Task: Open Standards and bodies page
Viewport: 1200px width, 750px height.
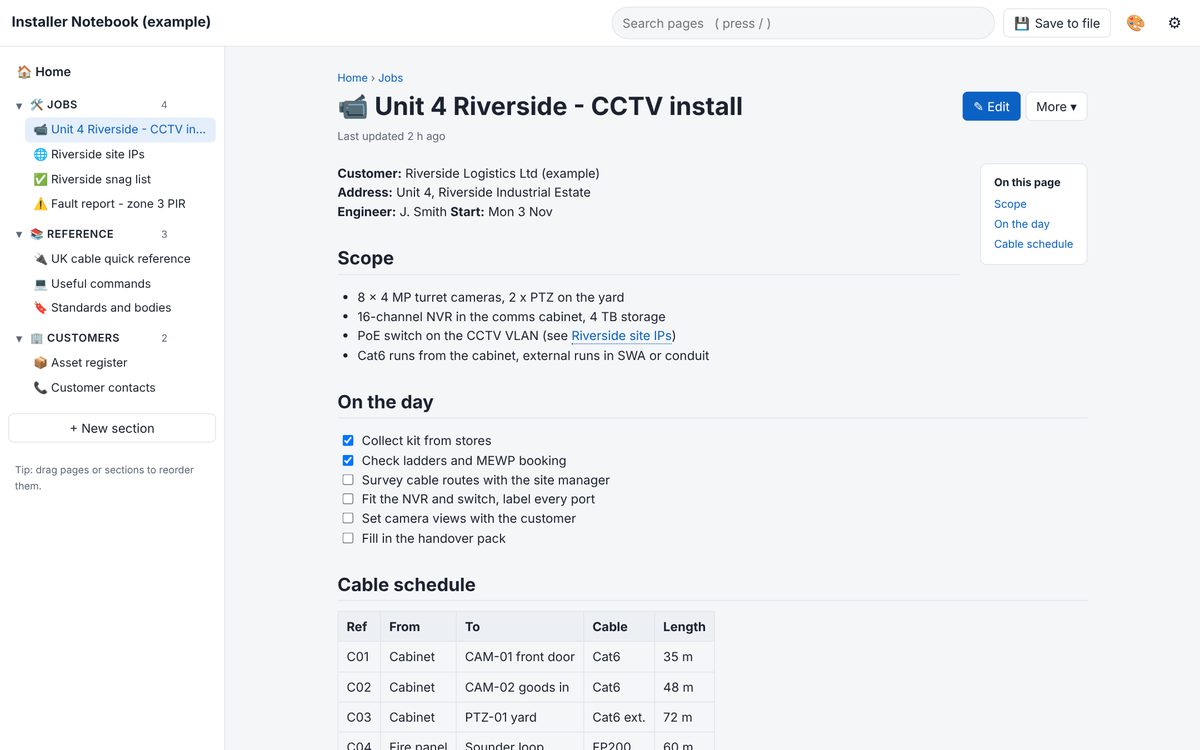Action: pos(120,308)
